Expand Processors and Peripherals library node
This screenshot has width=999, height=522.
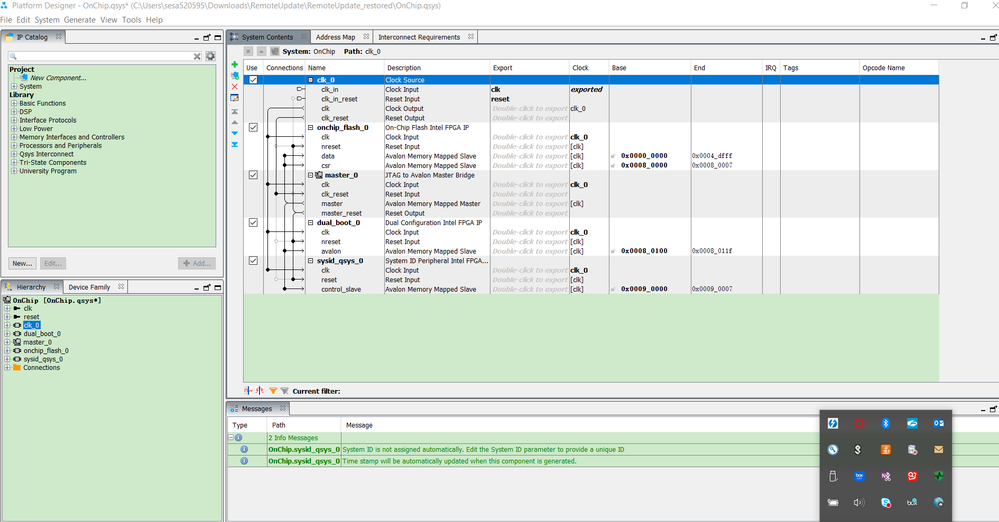(x=14, y=146)
